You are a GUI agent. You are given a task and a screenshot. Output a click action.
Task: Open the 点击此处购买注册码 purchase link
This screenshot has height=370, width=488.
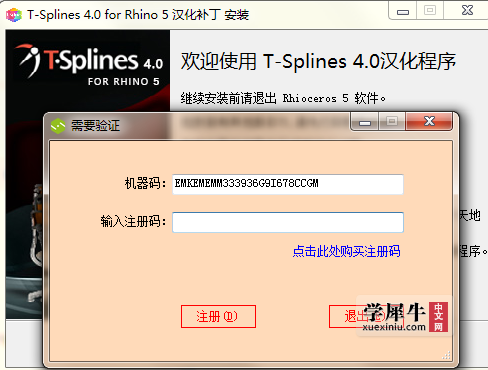click(x=346, y=251)
